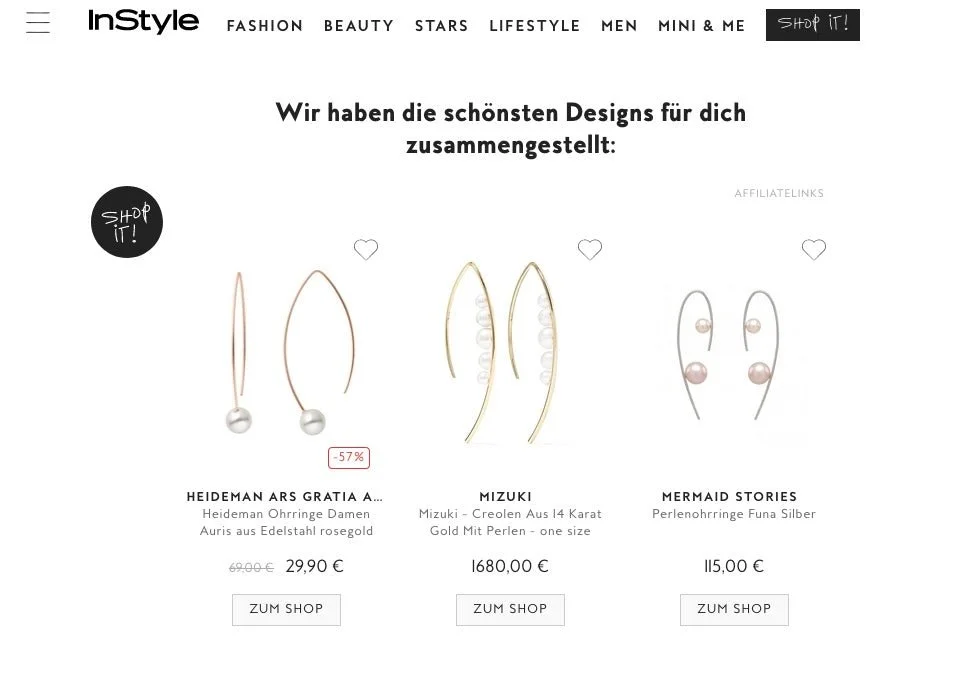Select Lifestyle in the navigation

(x=535, y=26)
